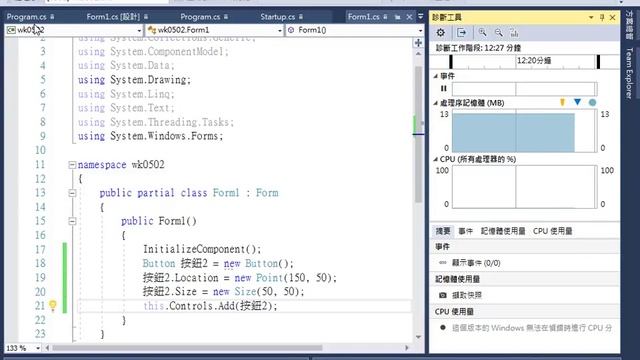Click the CPU usage graph area
The image size is (640, 360).
coord(524,187)
